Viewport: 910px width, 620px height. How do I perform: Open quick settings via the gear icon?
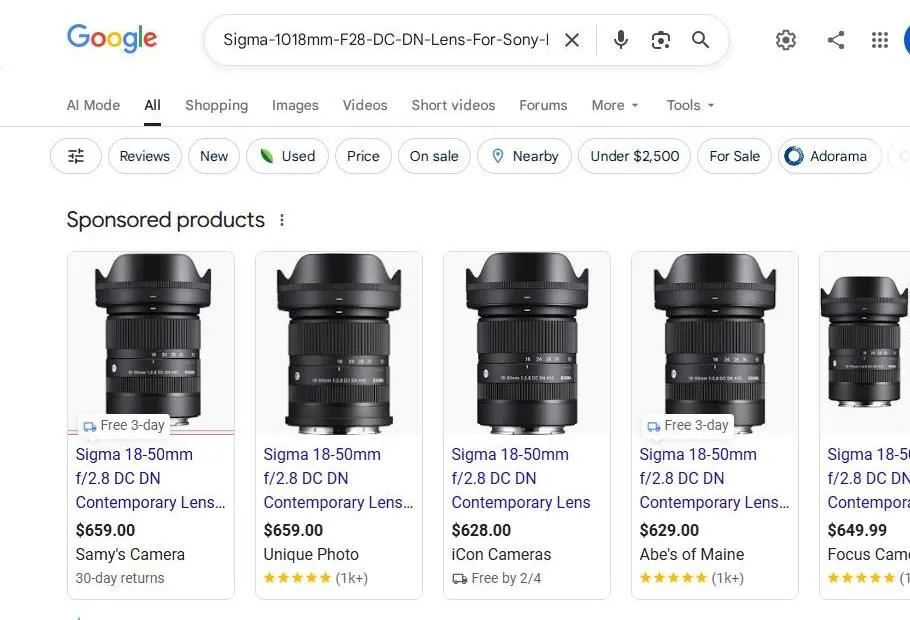pos(786,40)
